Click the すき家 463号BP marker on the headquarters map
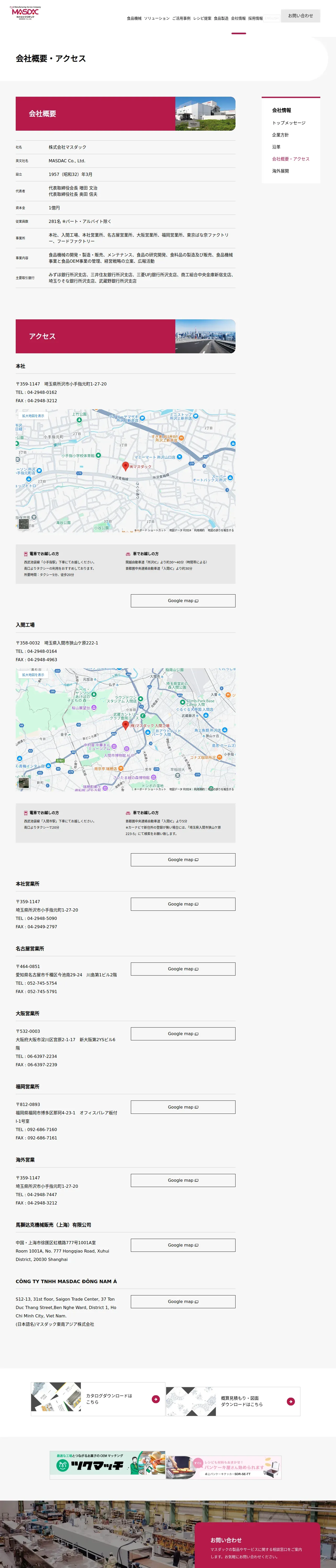This screenshot has height=1568, width=336. click(181, 438)
